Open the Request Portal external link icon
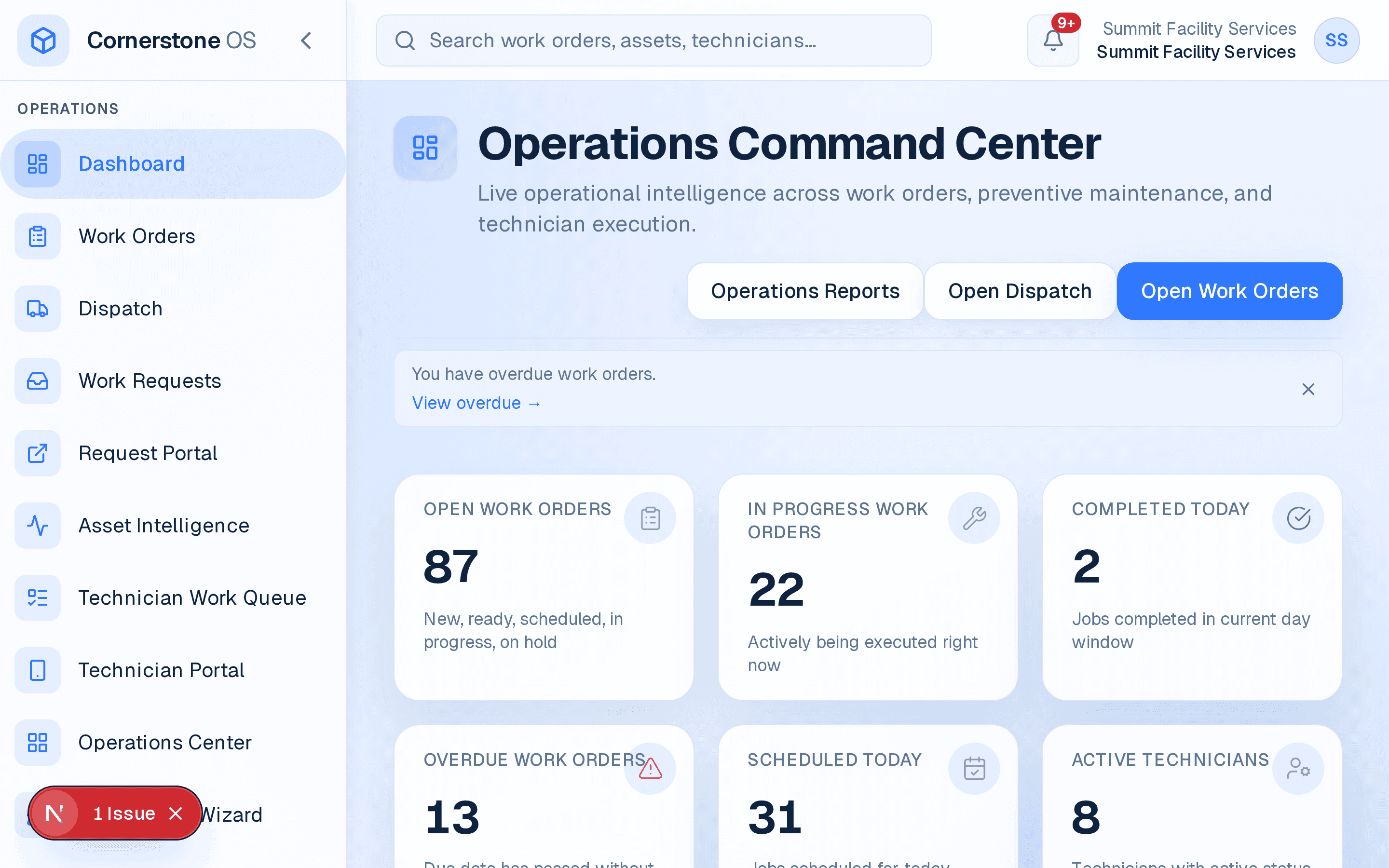Viewport: 1389px width, 868px height. click(x=37, y=453)
